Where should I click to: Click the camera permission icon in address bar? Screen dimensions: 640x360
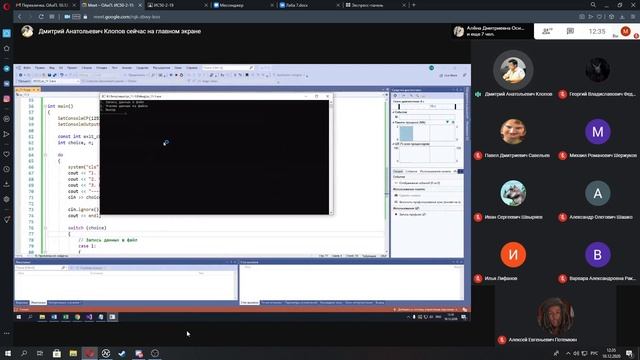(67, 17)
